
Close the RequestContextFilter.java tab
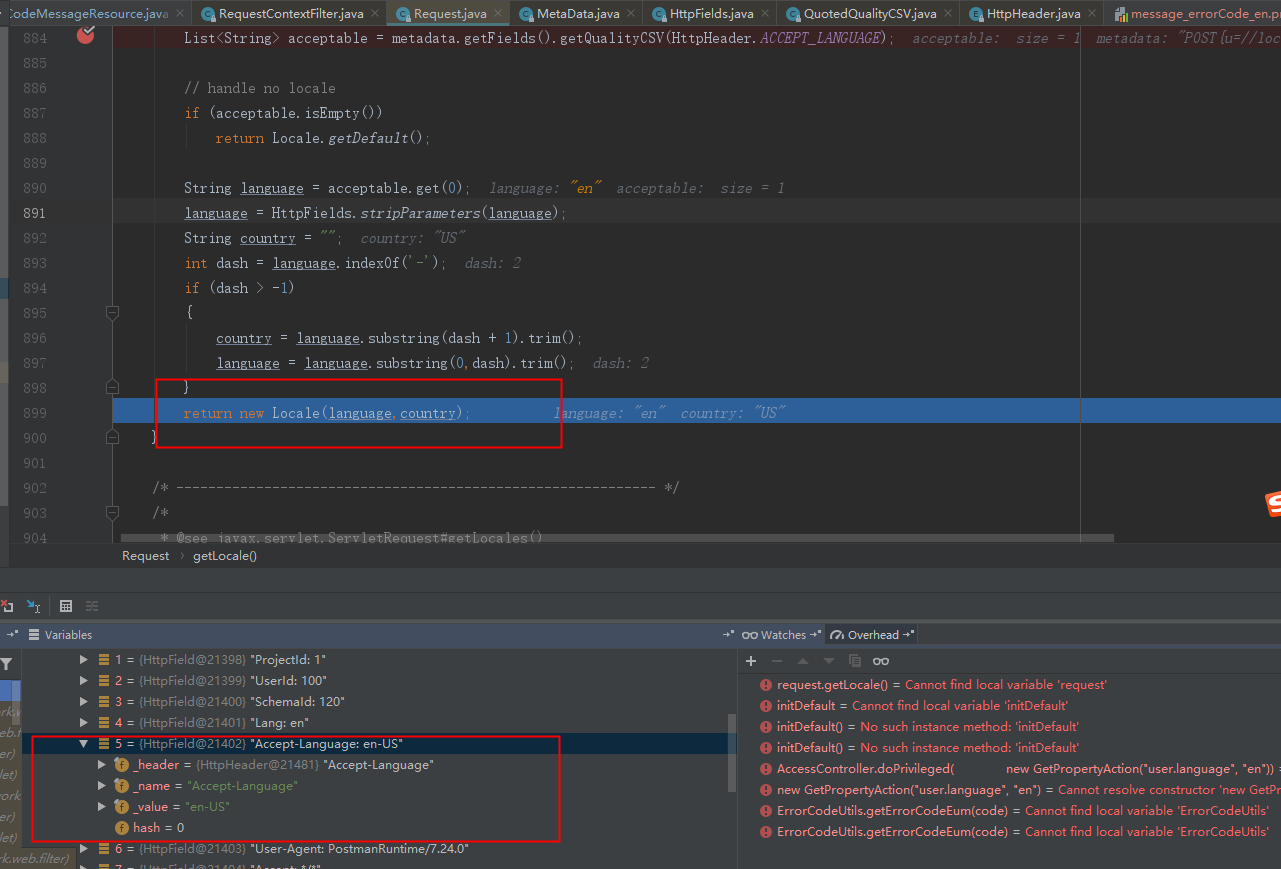click(x=375, y=14)
